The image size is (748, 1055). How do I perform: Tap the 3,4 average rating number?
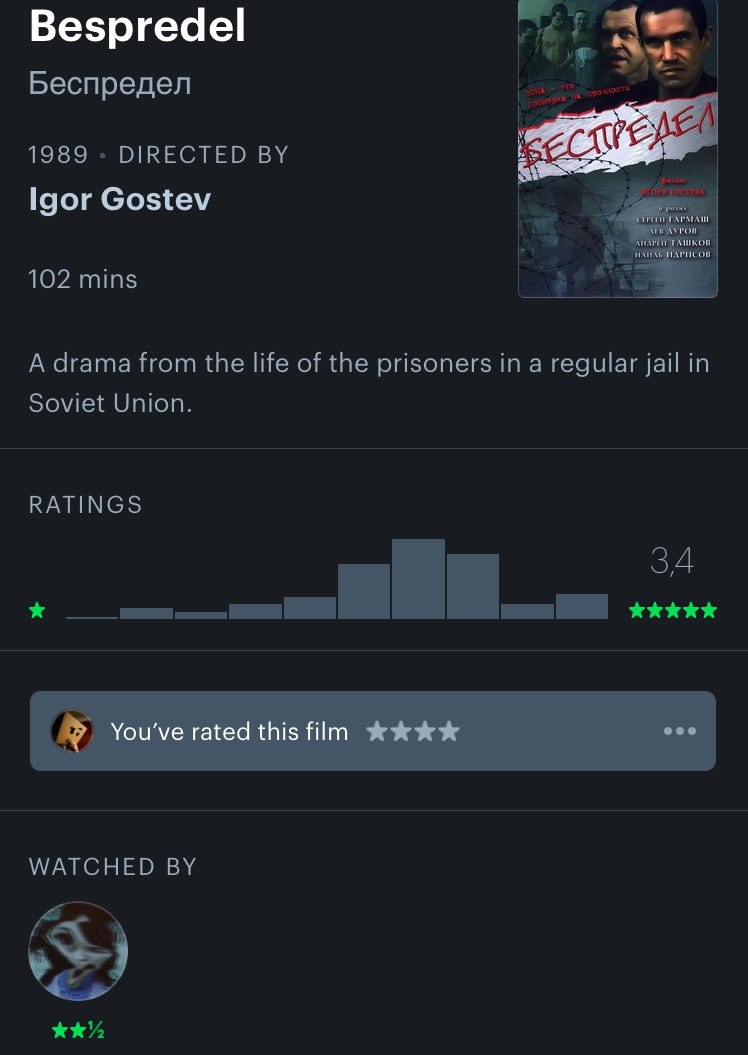coord(672,561)
